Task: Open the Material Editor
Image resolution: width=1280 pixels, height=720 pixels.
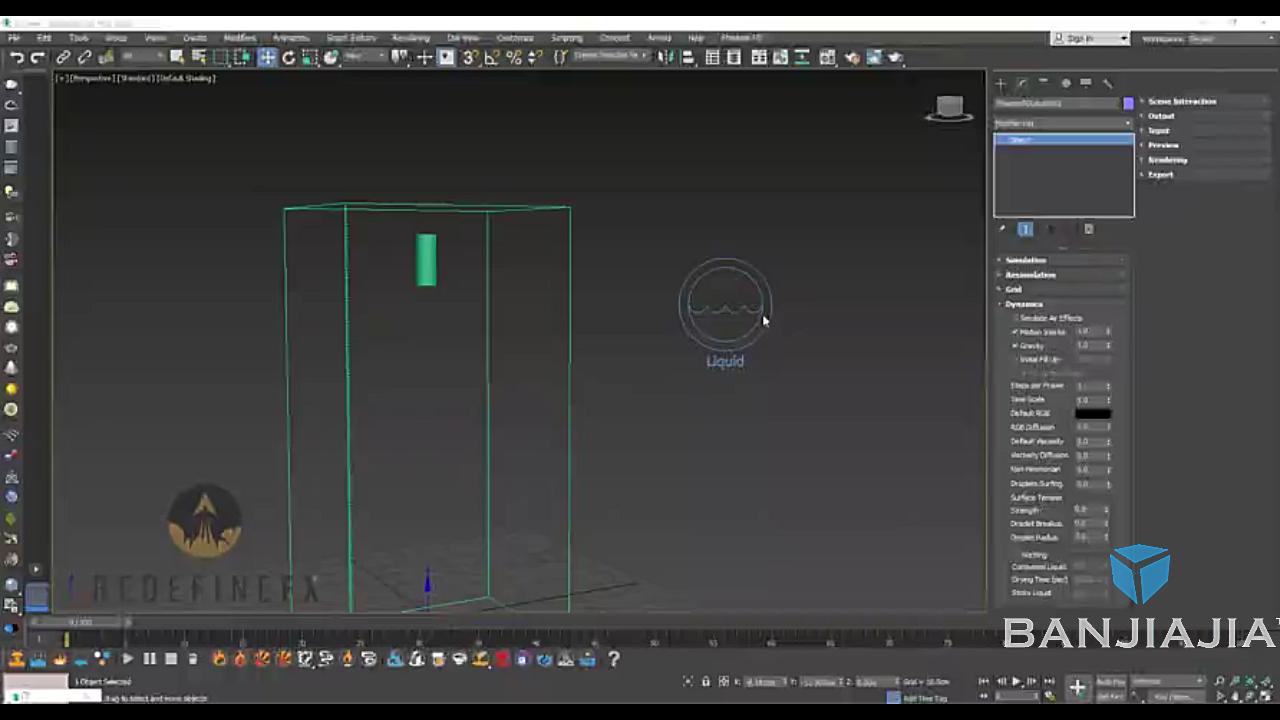Action: pos(852,57)
